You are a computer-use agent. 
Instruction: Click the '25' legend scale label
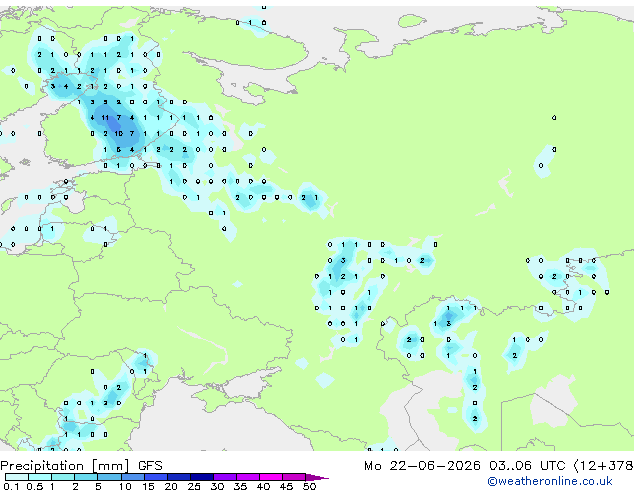point(194,486)
